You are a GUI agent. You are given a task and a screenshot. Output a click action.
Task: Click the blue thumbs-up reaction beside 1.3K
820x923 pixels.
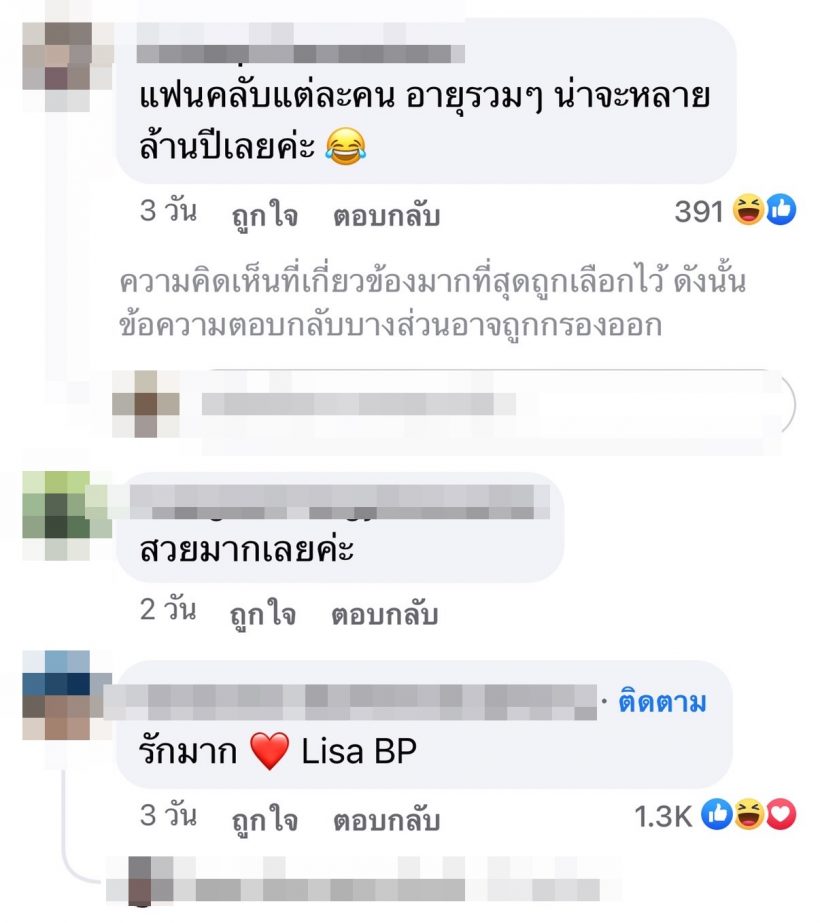716,815
